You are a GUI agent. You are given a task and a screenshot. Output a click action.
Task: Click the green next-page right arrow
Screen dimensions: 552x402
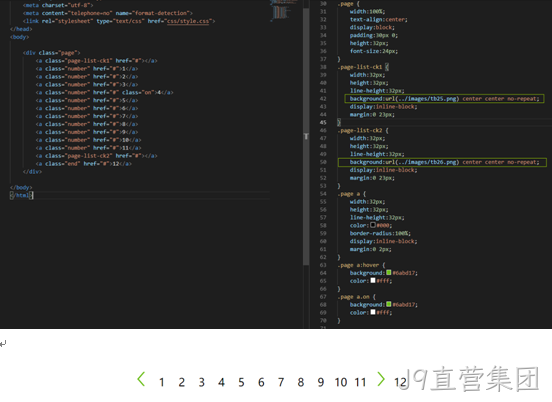[x=381, y=379]
